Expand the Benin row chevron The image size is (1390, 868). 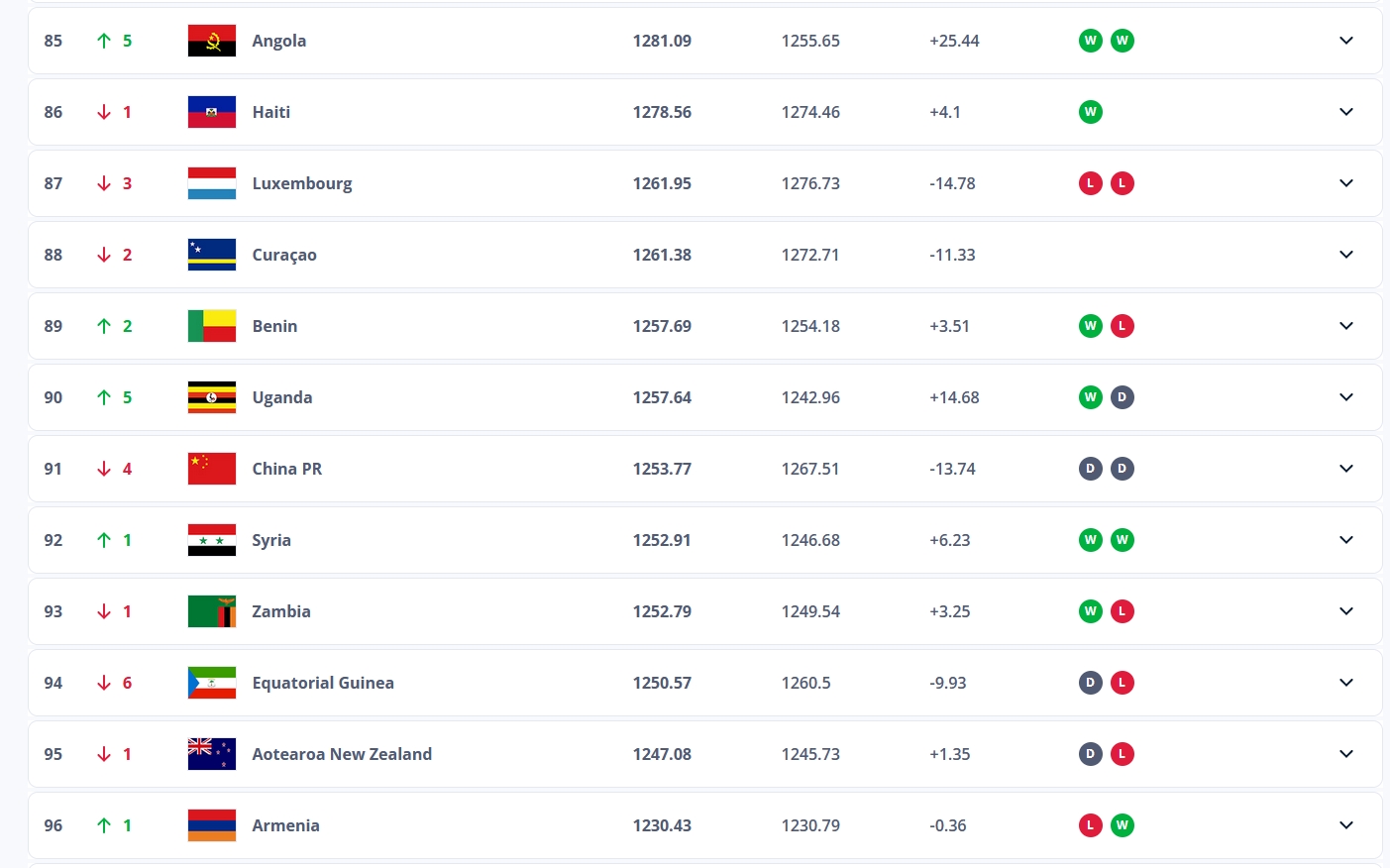click(1345, 326)
